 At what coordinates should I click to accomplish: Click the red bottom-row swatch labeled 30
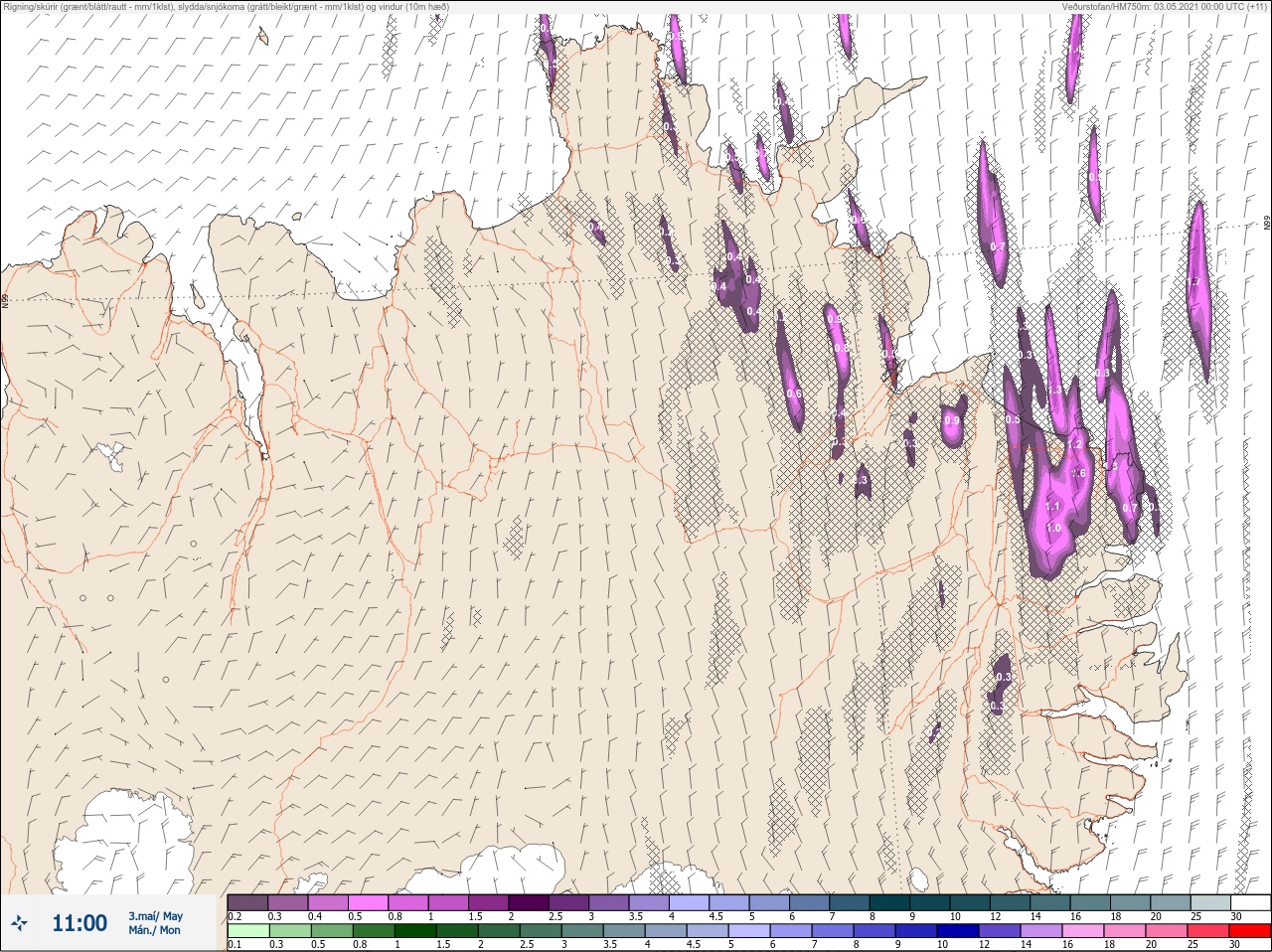1250,931
